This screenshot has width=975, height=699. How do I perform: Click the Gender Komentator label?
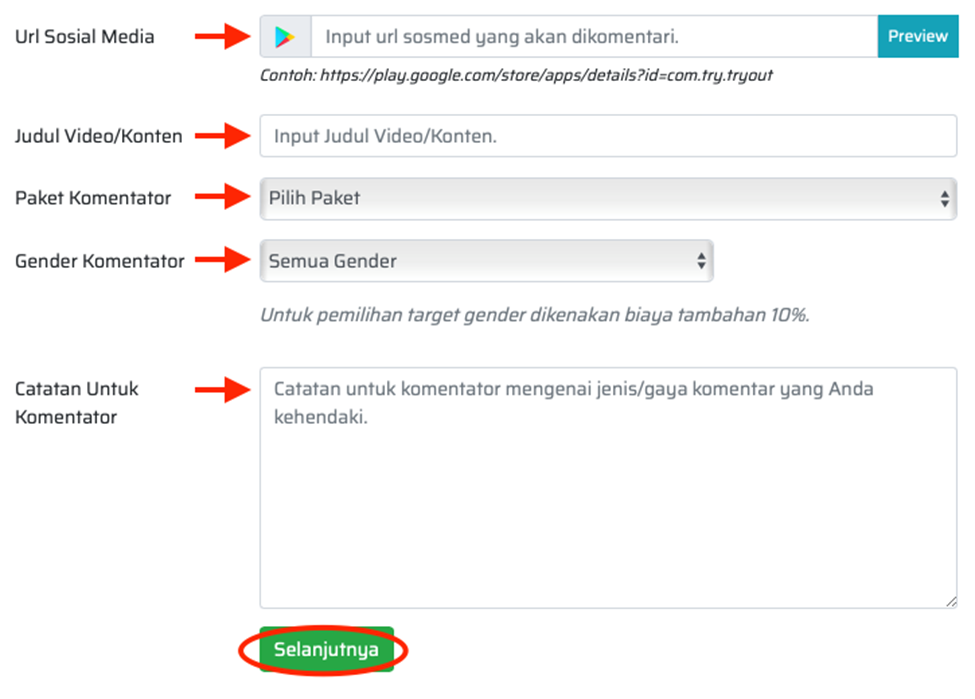[99, 261]
